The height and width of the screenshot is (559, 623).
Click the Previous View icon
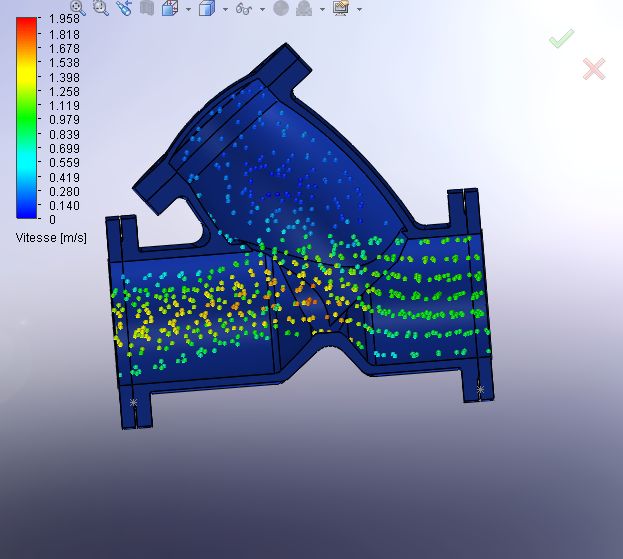124,8
